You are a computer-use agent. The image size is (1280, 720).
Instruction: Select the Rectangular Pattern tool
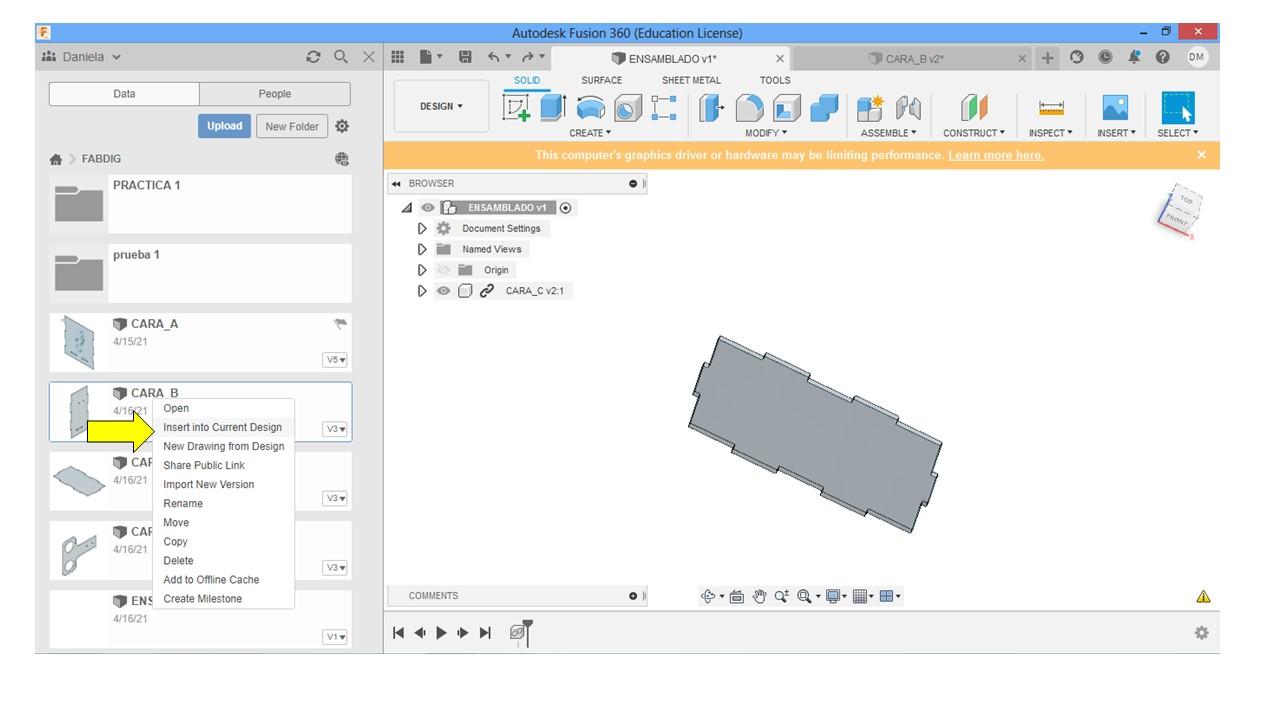[664, 108]
